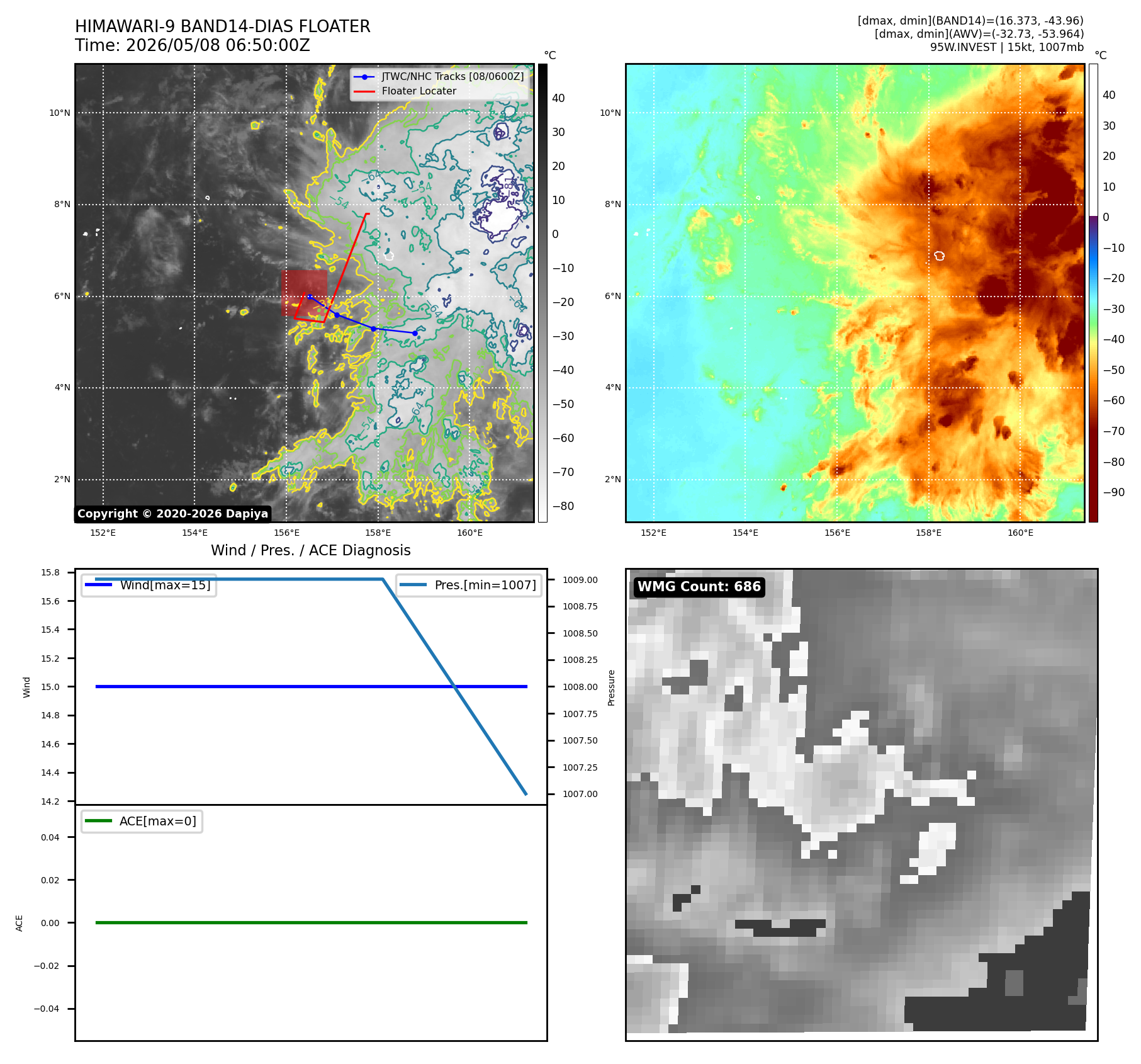Click the horizontal blue wind line
Screen dimensions: 1141x1064
[312, 686]
